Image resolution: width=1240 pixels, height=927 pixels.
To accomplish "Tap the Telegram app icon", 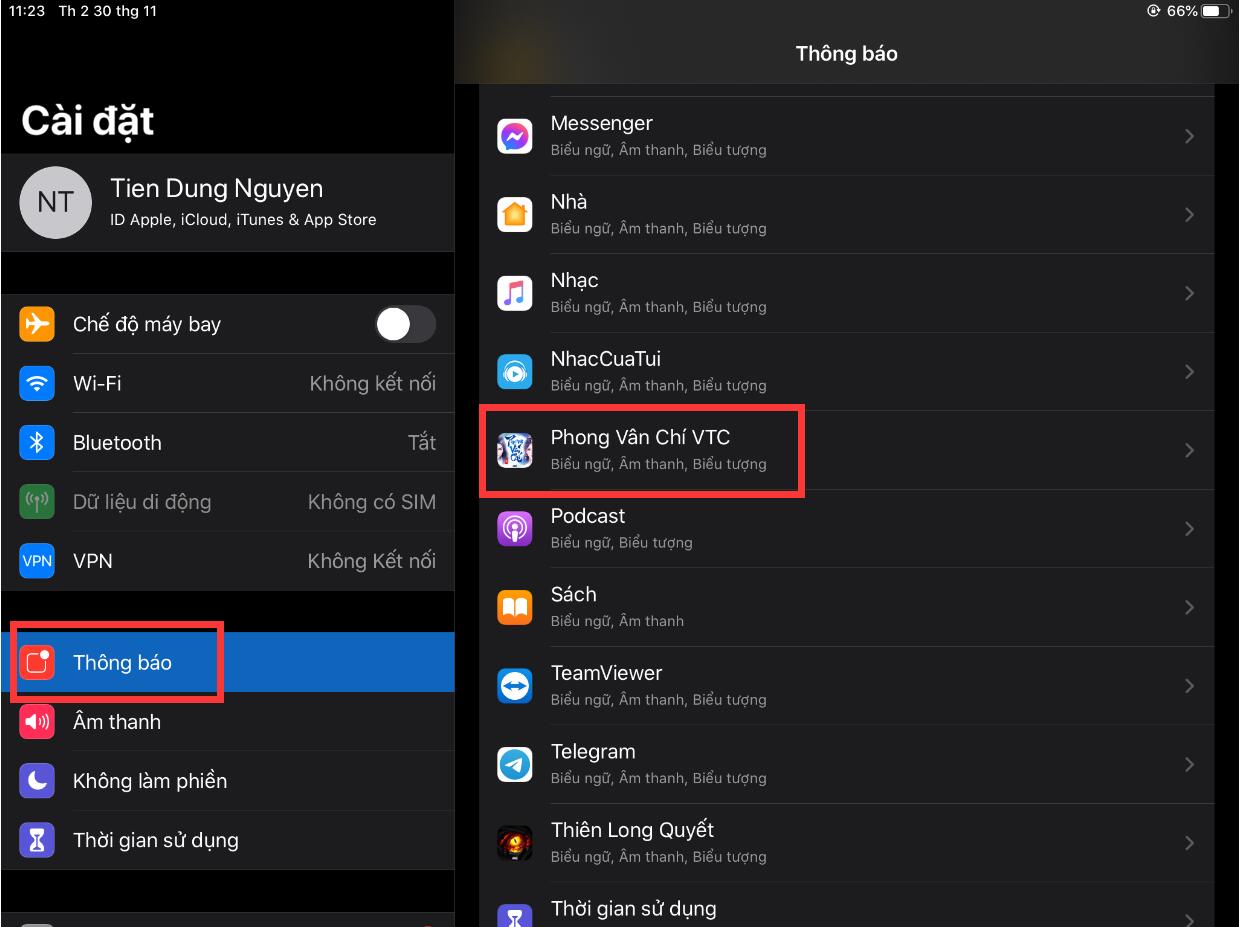I will tap(515, 764).
